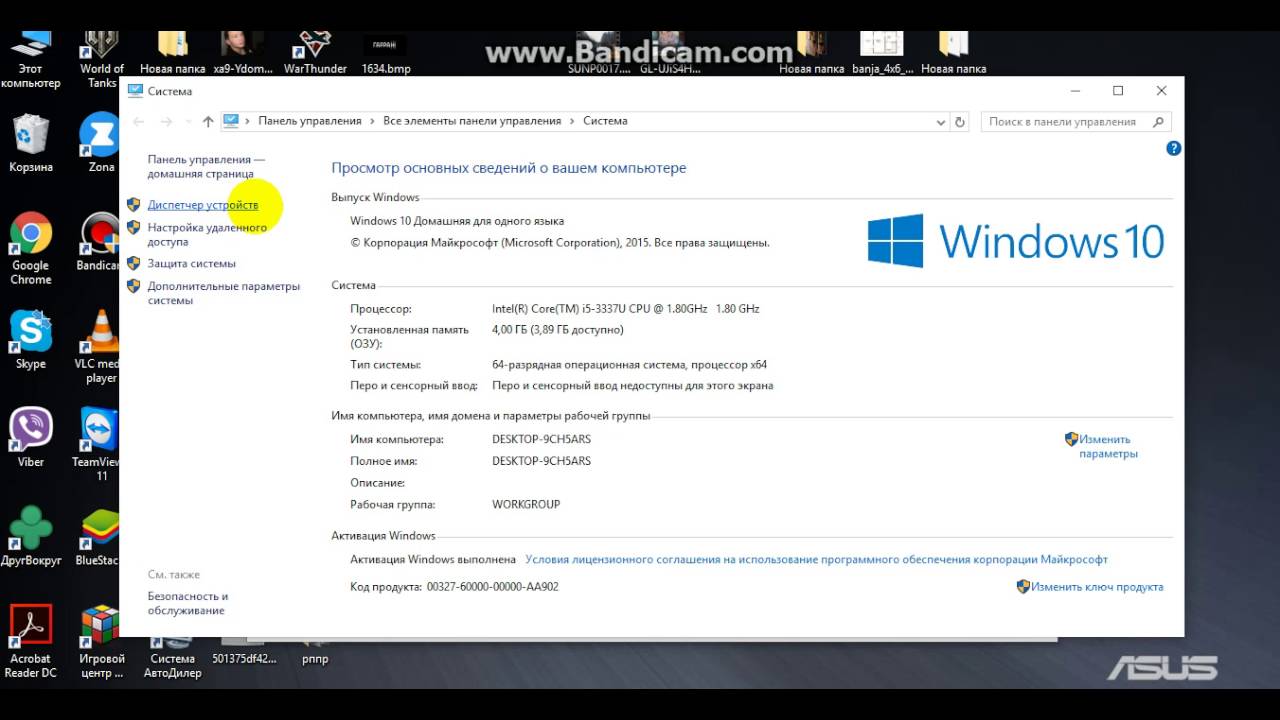The width and height of the screenshot is (1280, 720).
Task: Open World of Tanks desktop icon
Action: pyautogui.click(x=102, y=60)
